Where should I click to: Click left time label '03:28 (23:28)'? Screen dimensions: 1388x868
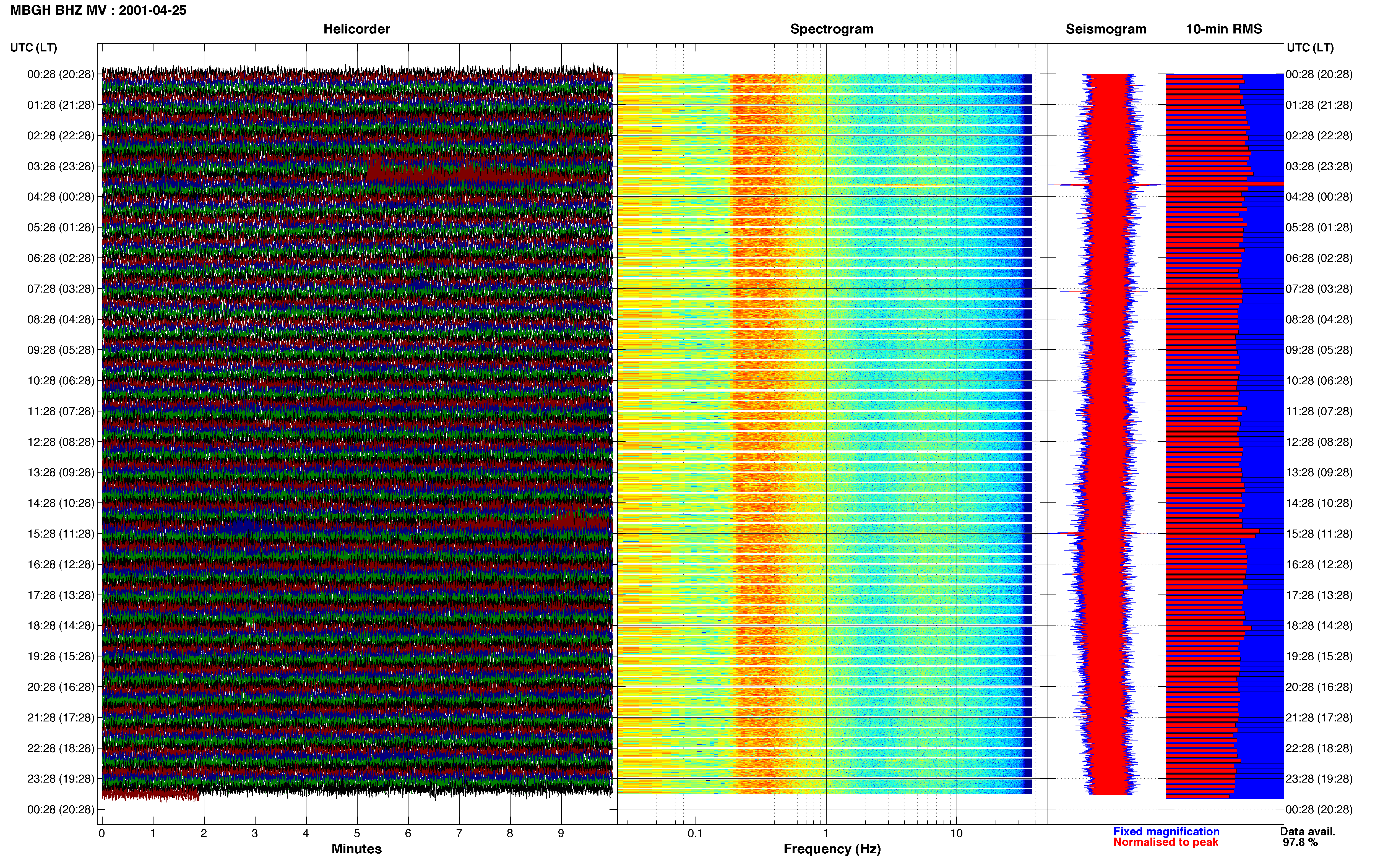[61, 166]
